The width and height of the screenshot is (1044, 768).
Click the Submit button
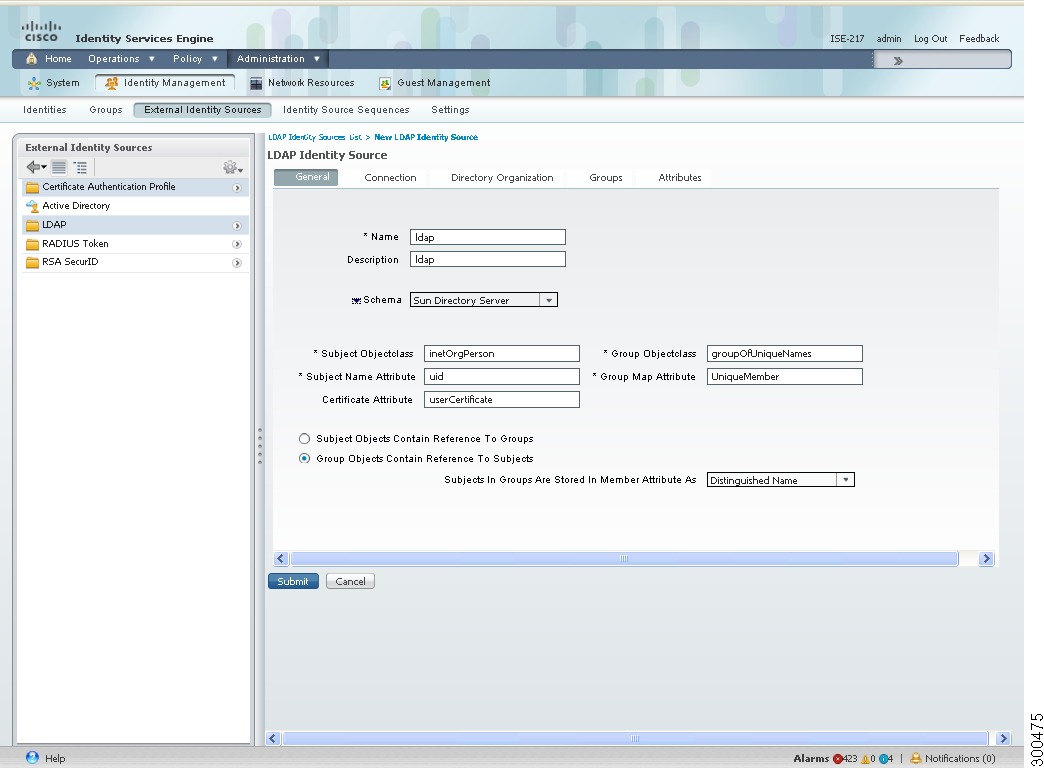point(293,581)
